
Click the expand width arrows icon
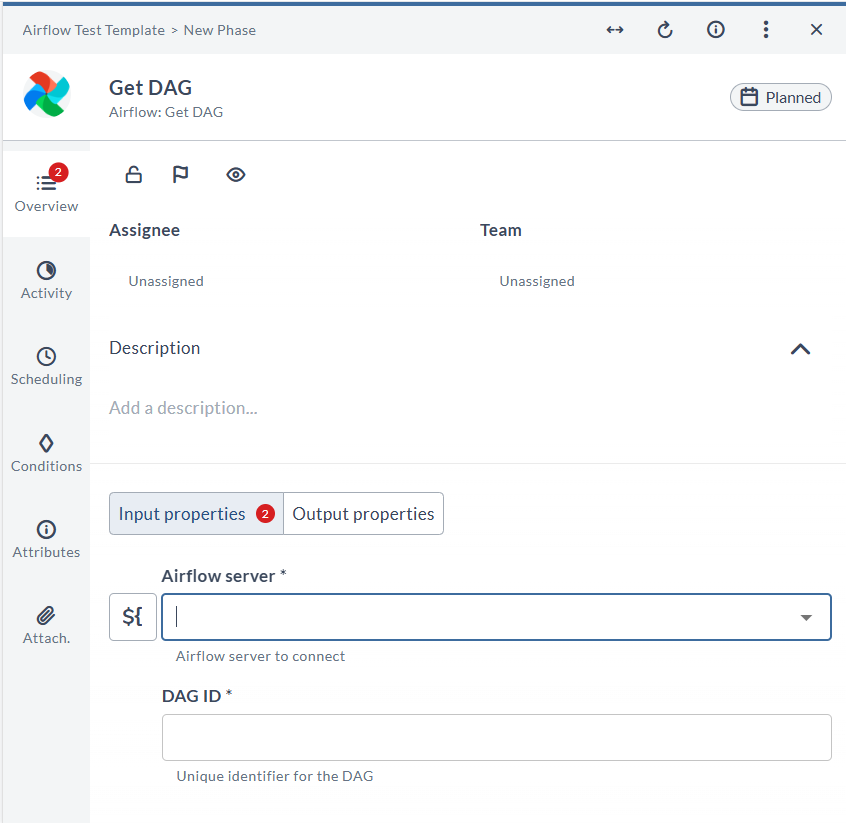(615, 30)
